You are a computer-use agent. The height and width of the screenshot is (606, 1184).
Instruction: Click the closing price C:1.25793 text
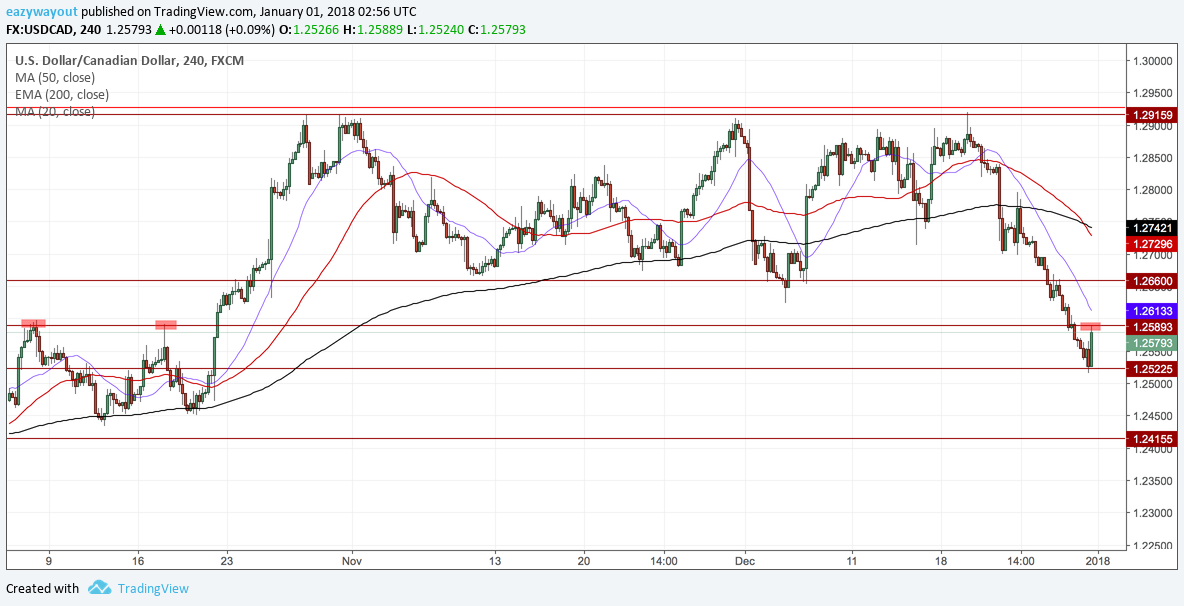pyautogui.click(x=496, y=30)
